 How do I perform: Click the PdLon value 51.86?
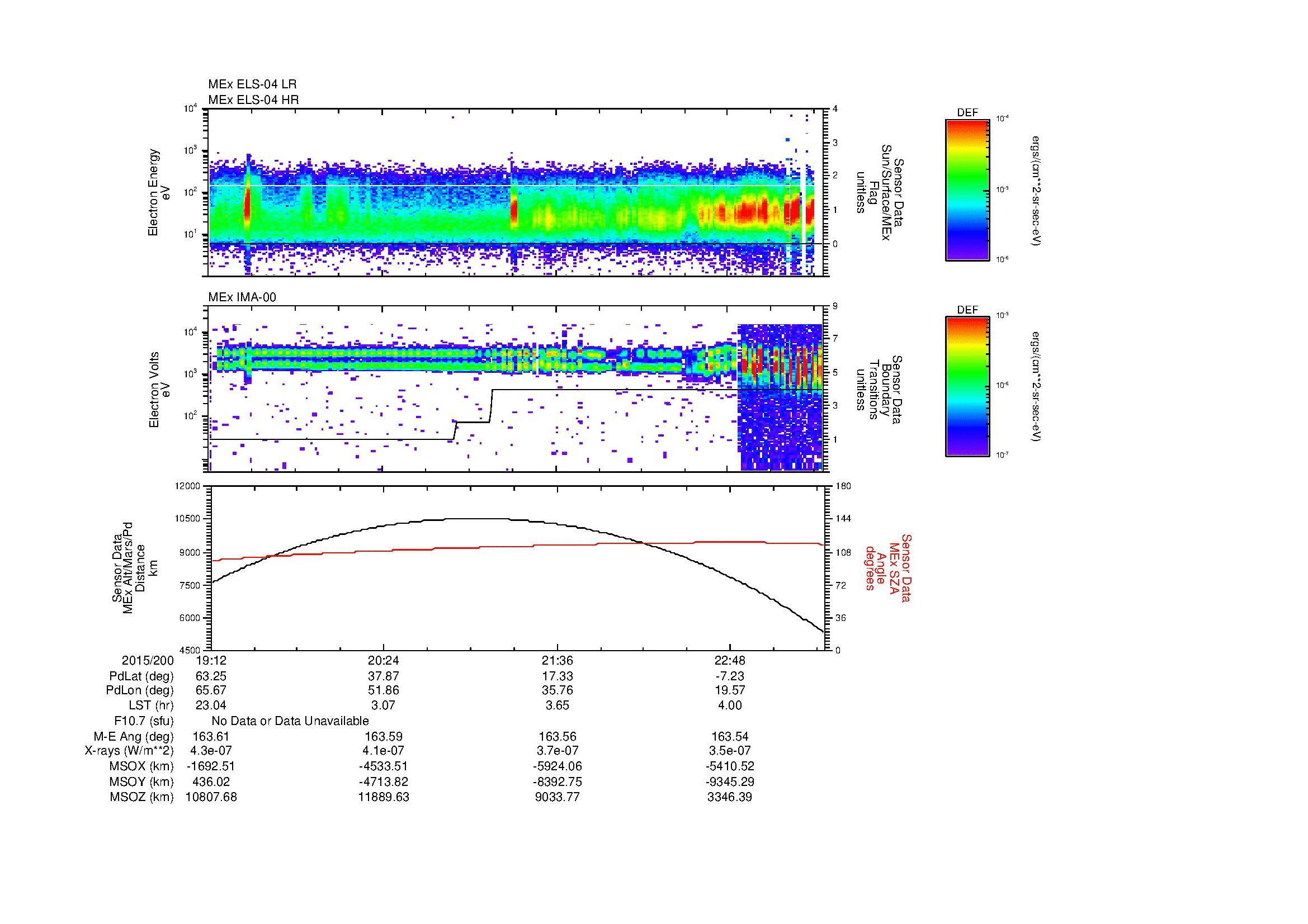(x=384, y=690)
